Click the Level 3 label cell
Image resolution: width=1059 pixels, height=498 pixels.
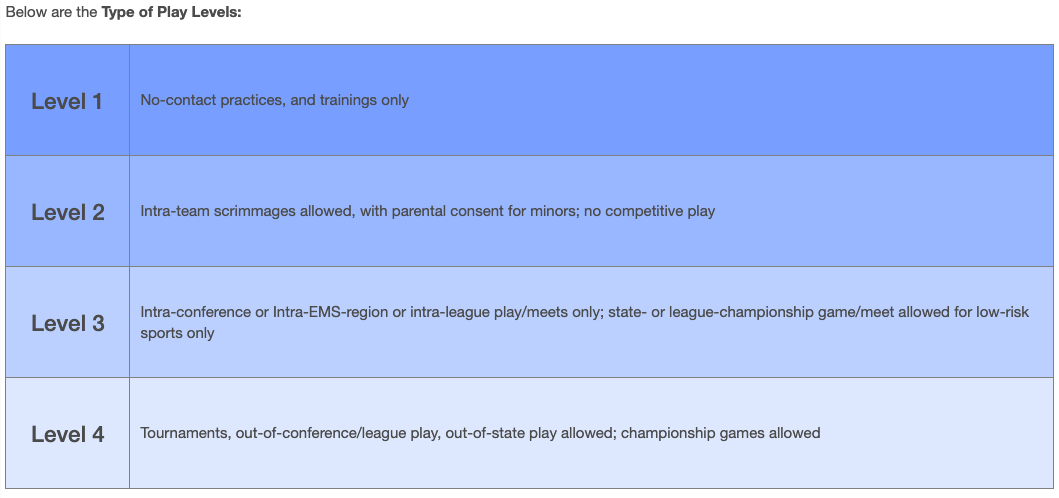[68, 322]
